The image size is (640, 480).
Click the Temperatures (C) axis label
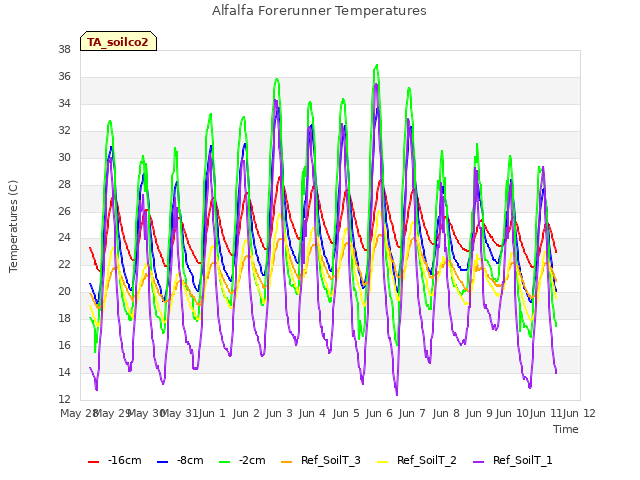(x=13, y=226)
